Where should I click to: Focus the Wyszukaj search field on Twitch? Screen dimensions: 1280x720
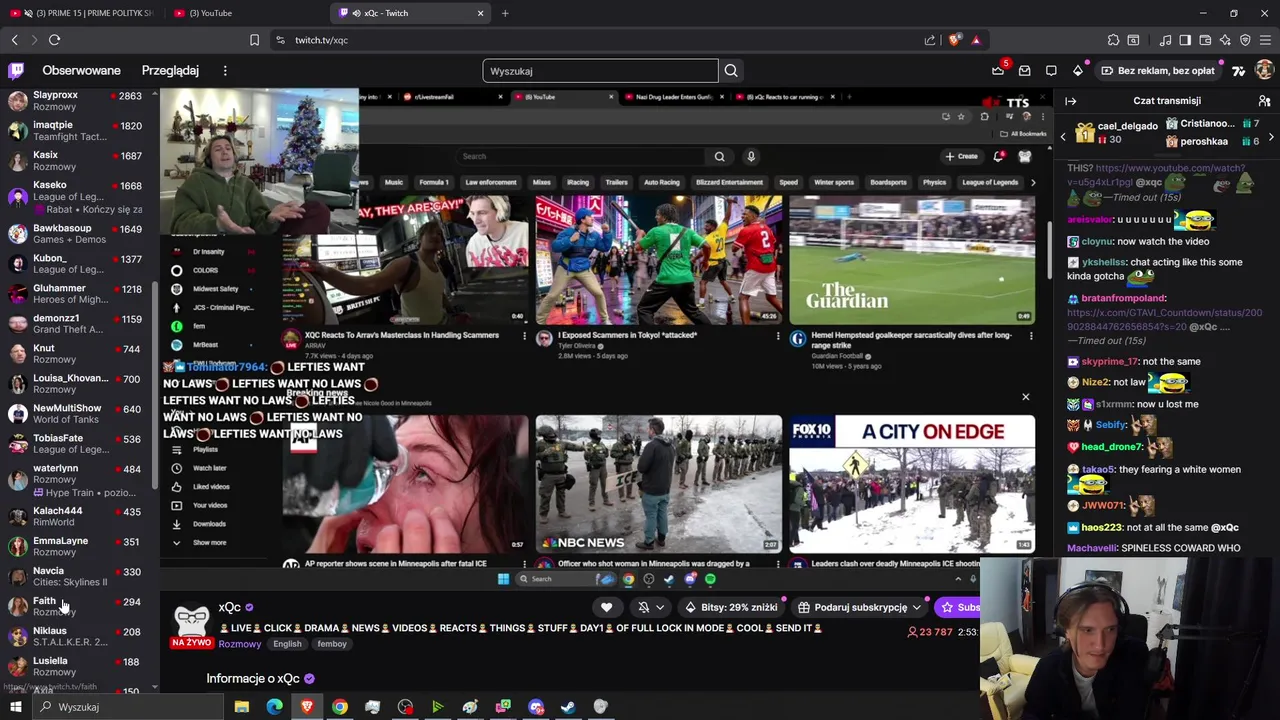click(x=600, y=71)
